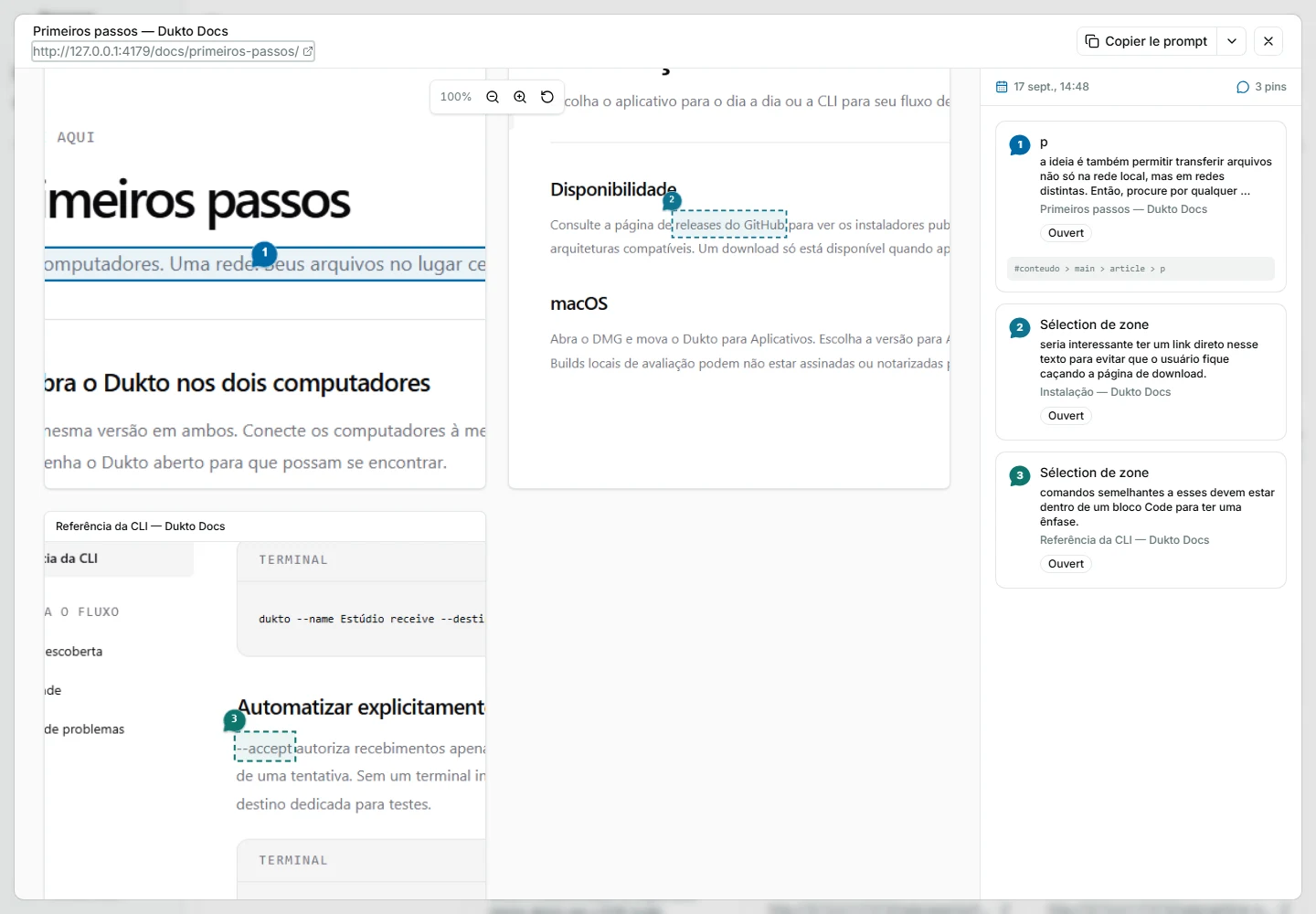This screenshot has height=914, width=1316.
Task: Click the numbered badge 2 in the comment list
Action: (x=1020, y=327)
